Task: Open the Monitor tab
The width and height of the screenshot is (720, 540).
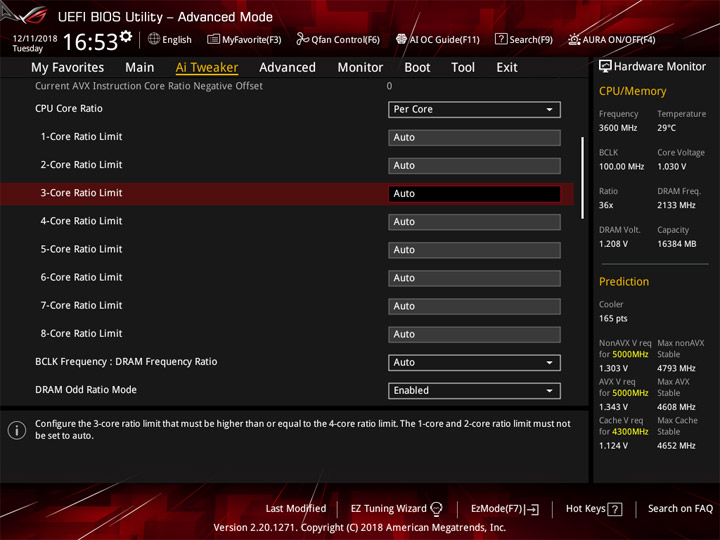Action: coord(360,68)
